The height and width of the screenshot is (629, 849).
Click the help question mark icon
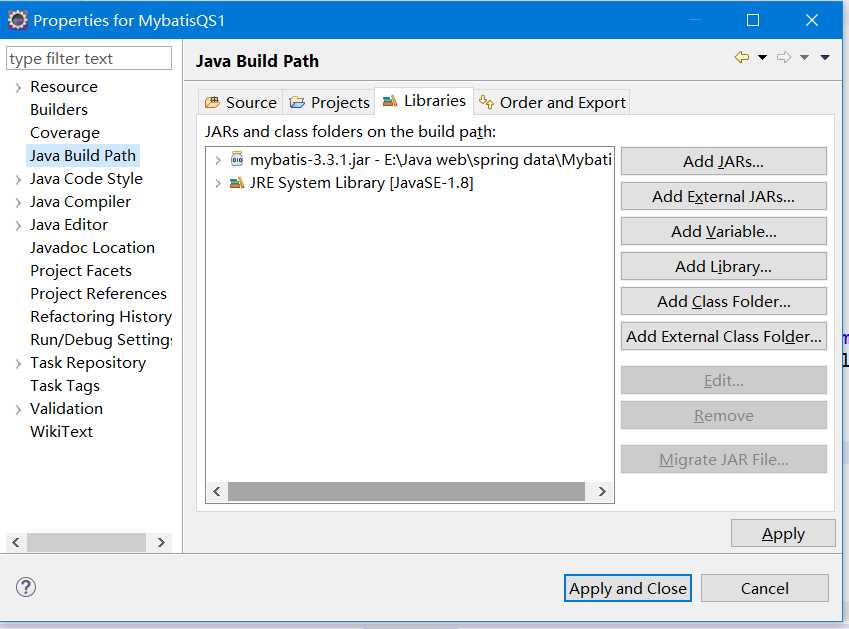pos(26,587)
